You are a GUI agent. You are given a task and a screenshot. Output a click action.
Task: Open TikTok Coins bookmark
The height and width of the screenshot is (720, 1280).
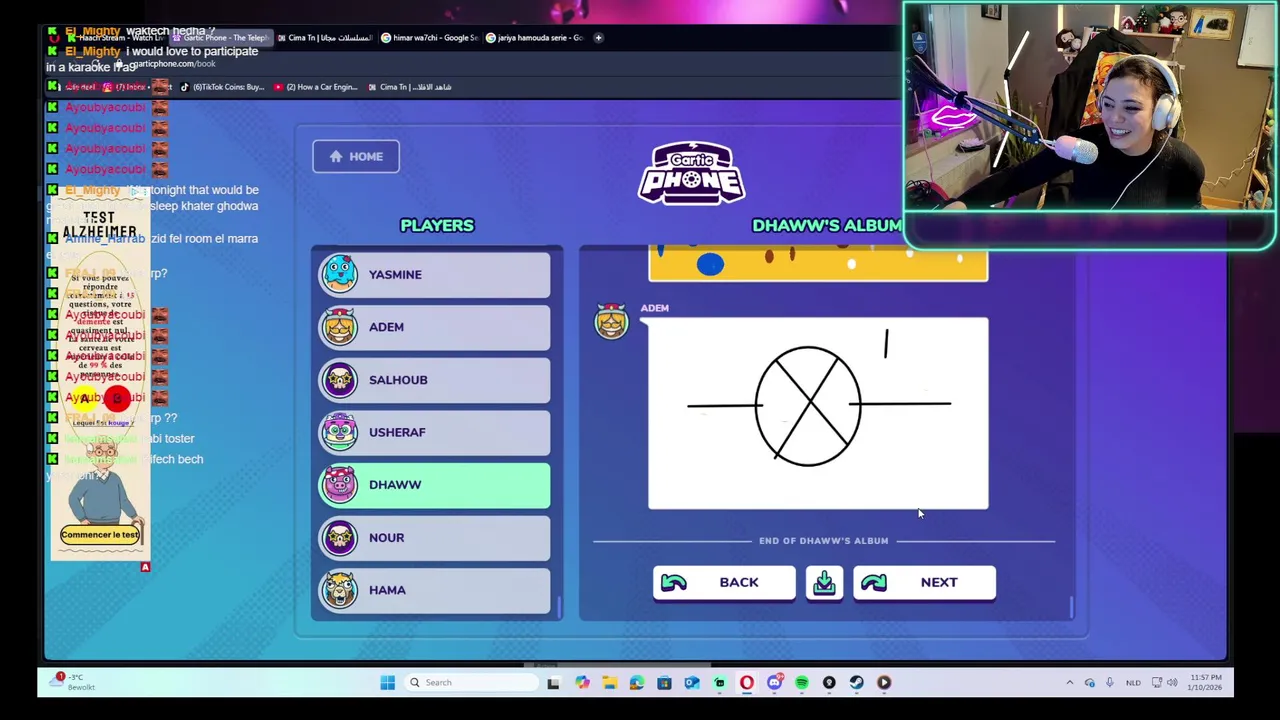(x=222, y=87)
